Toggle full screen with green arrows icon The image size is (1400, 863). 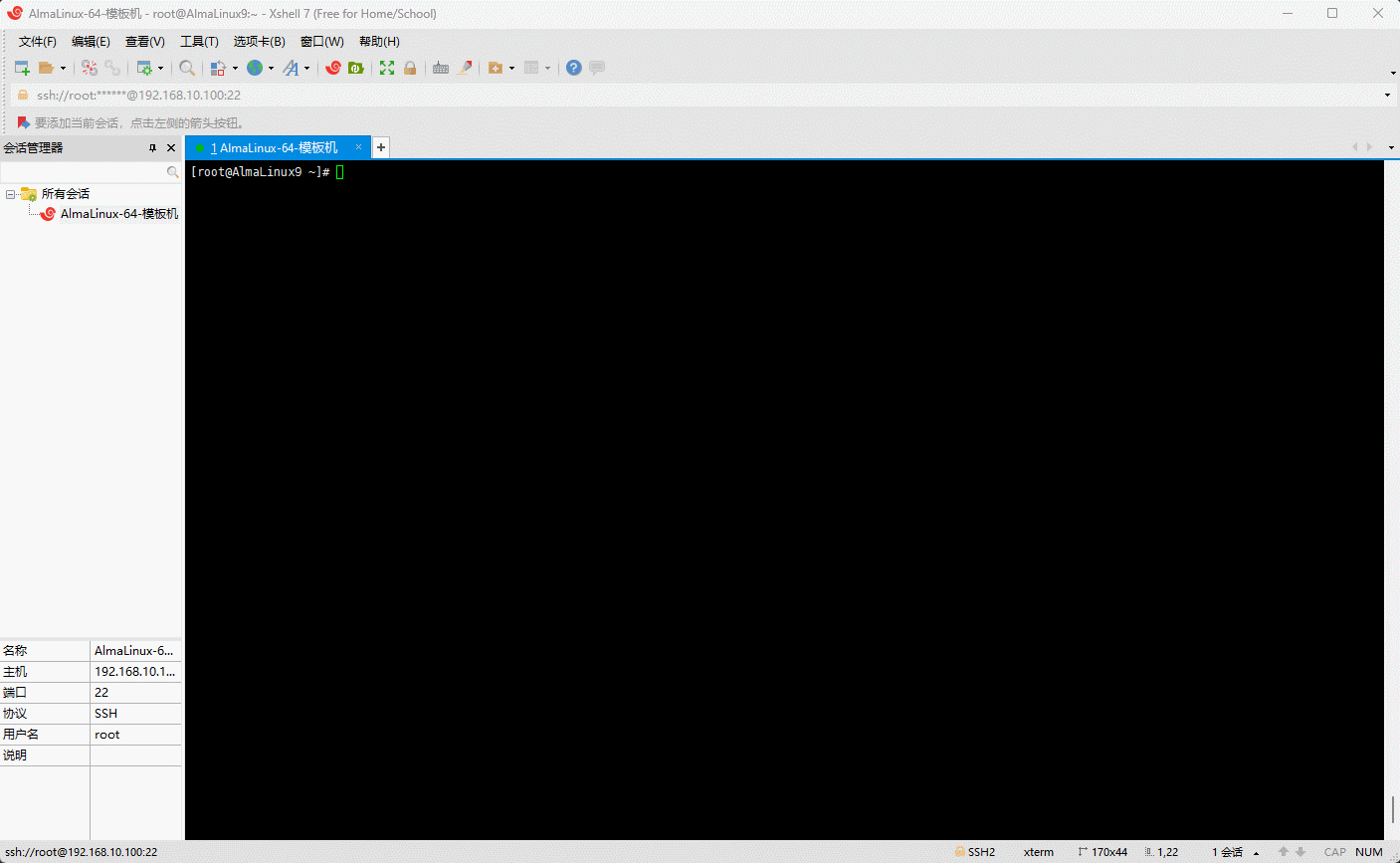point(387,68)
